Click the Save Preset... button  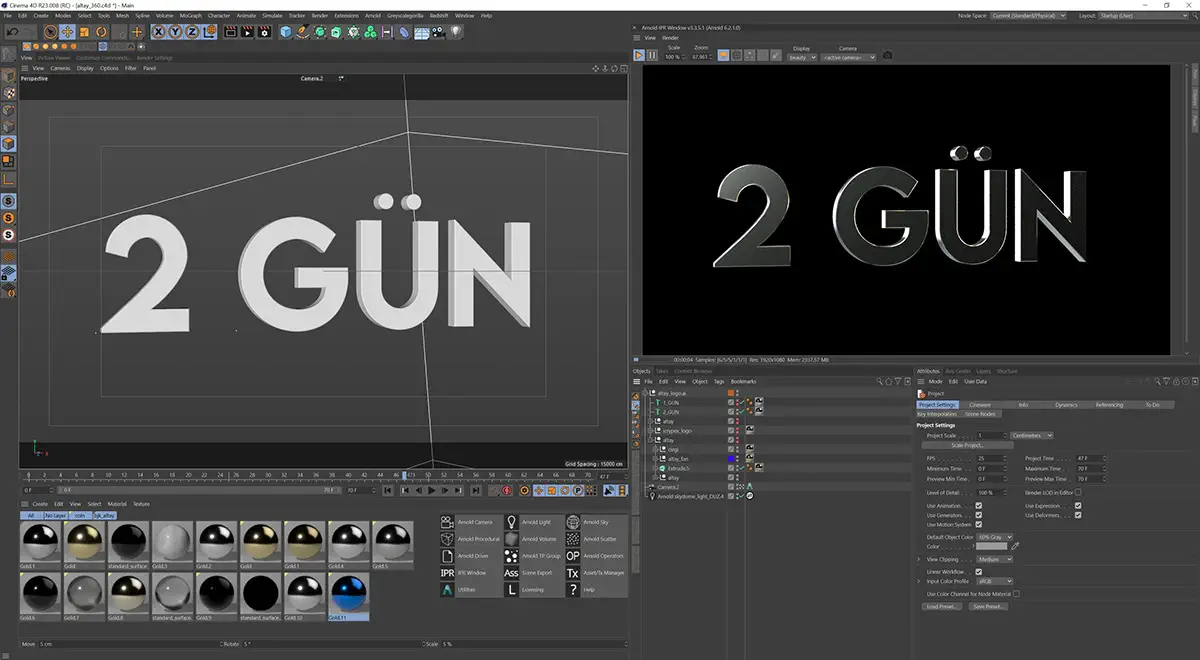coord(989,606)
